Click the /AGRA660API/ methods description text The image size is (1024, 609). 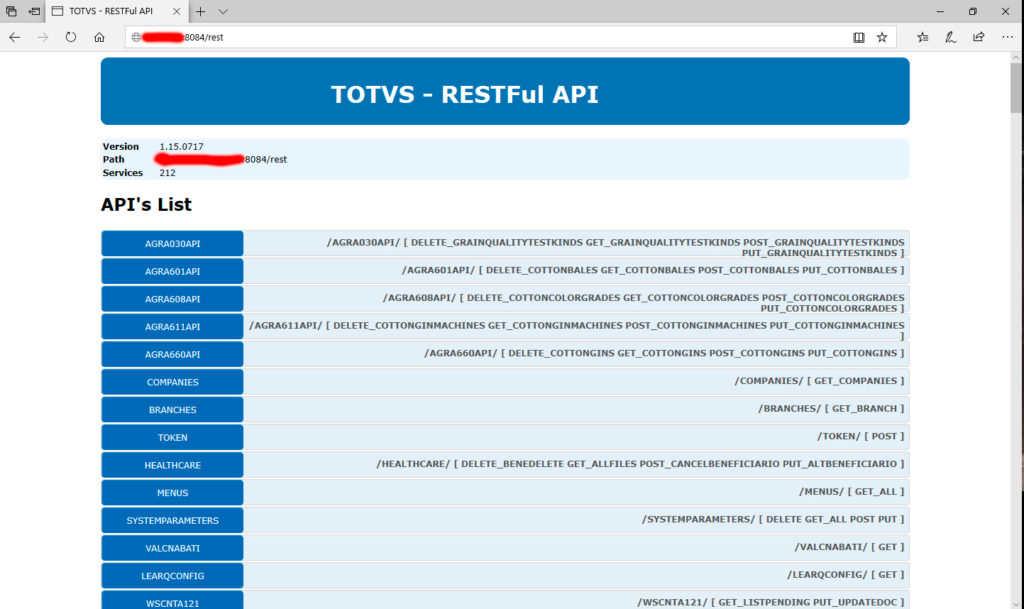click(x=664, y=353)
